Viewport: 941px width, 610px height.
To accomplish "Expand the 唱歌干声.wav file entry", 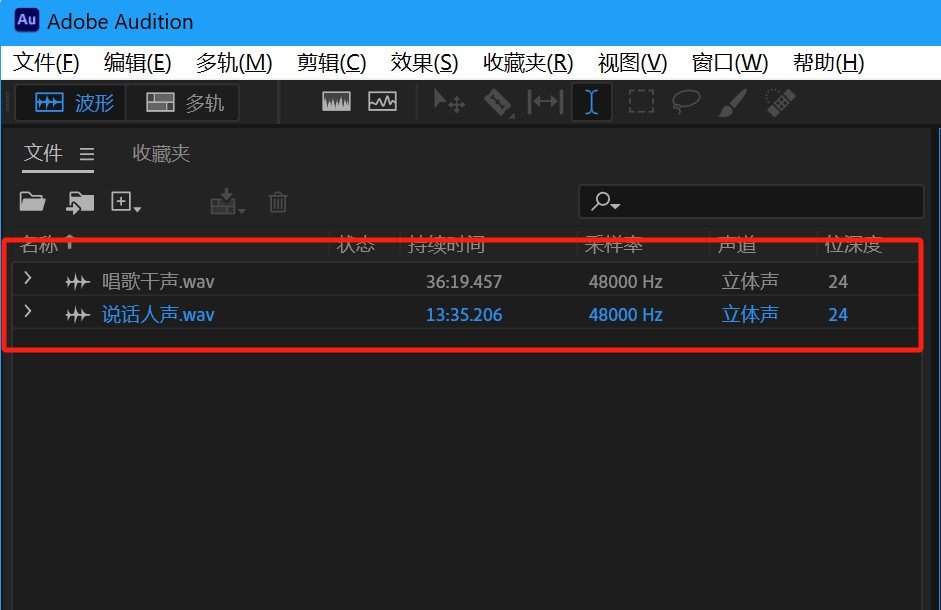I will click(x=28, y=280).
